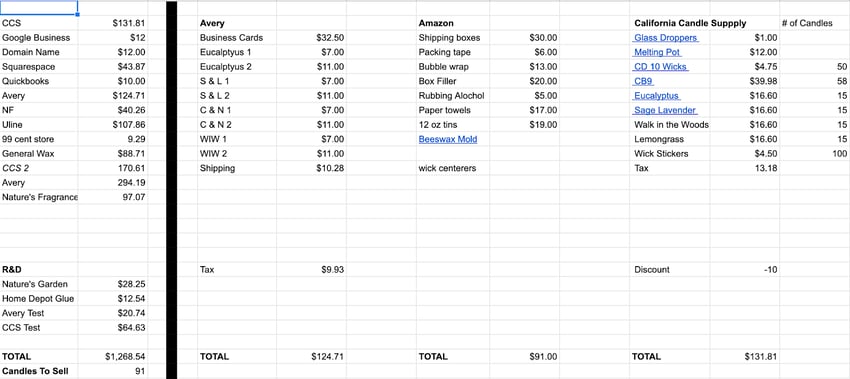Select the Amazon TOTAL $91.00 cell
850x379 pixels.
[x=525, y=357]
